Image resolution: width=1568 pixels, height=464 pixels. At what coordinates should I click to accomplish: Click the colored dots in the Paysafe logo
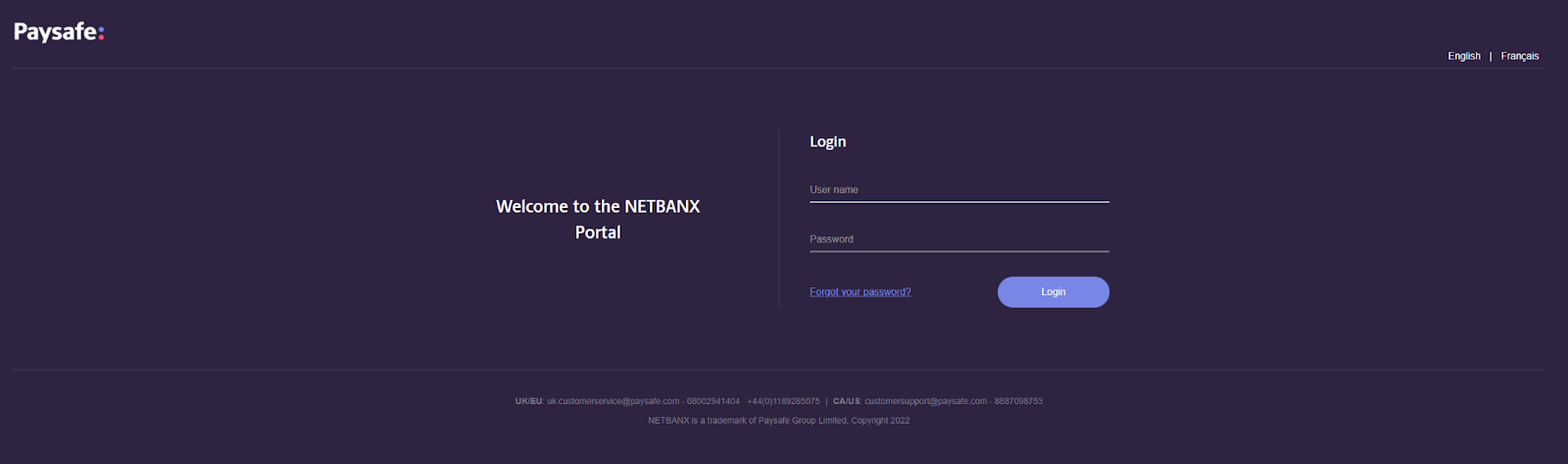click(x=101, y=32)
